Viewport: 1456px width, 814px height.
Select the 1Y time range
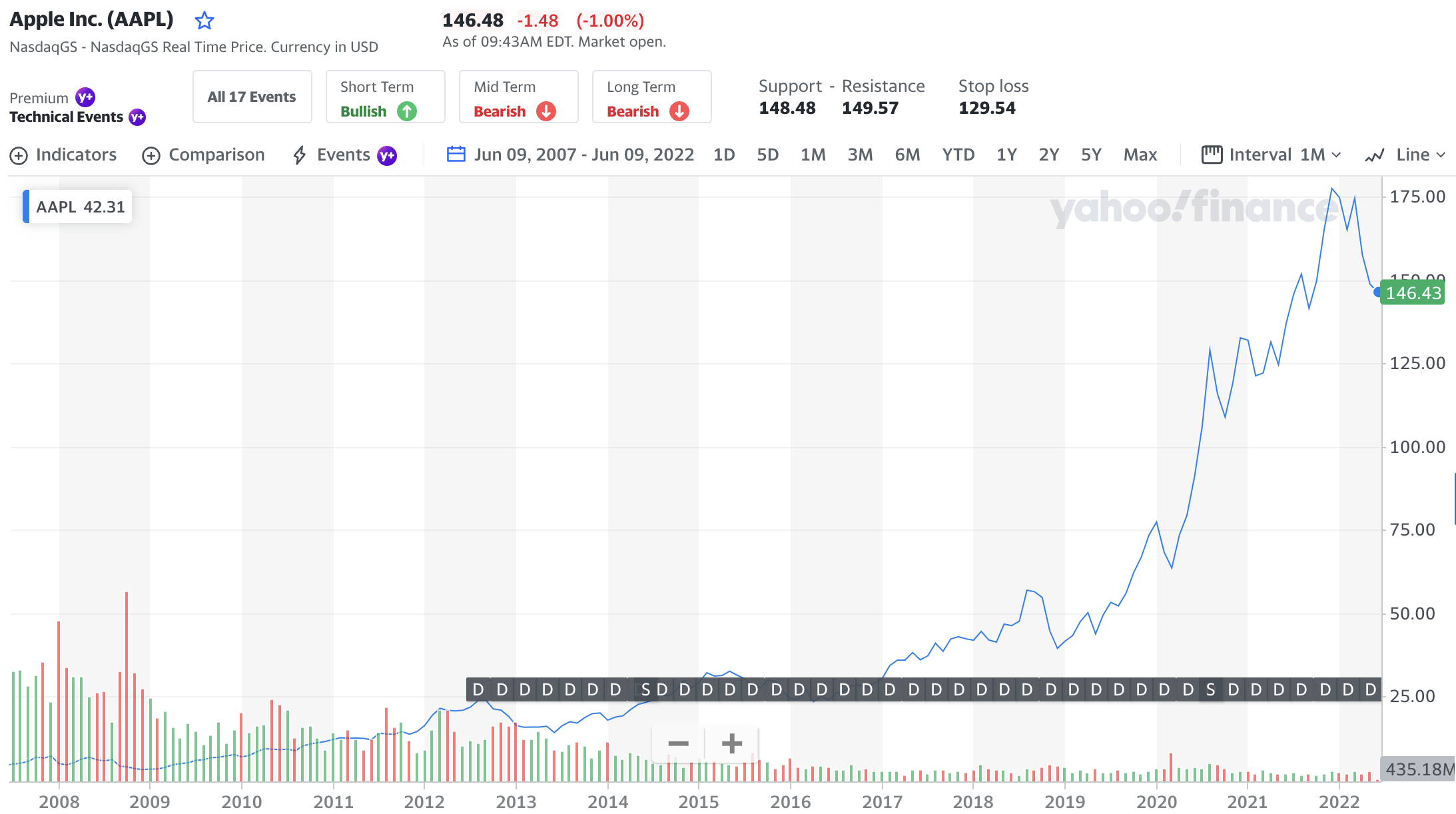[x=1006, y=155]
